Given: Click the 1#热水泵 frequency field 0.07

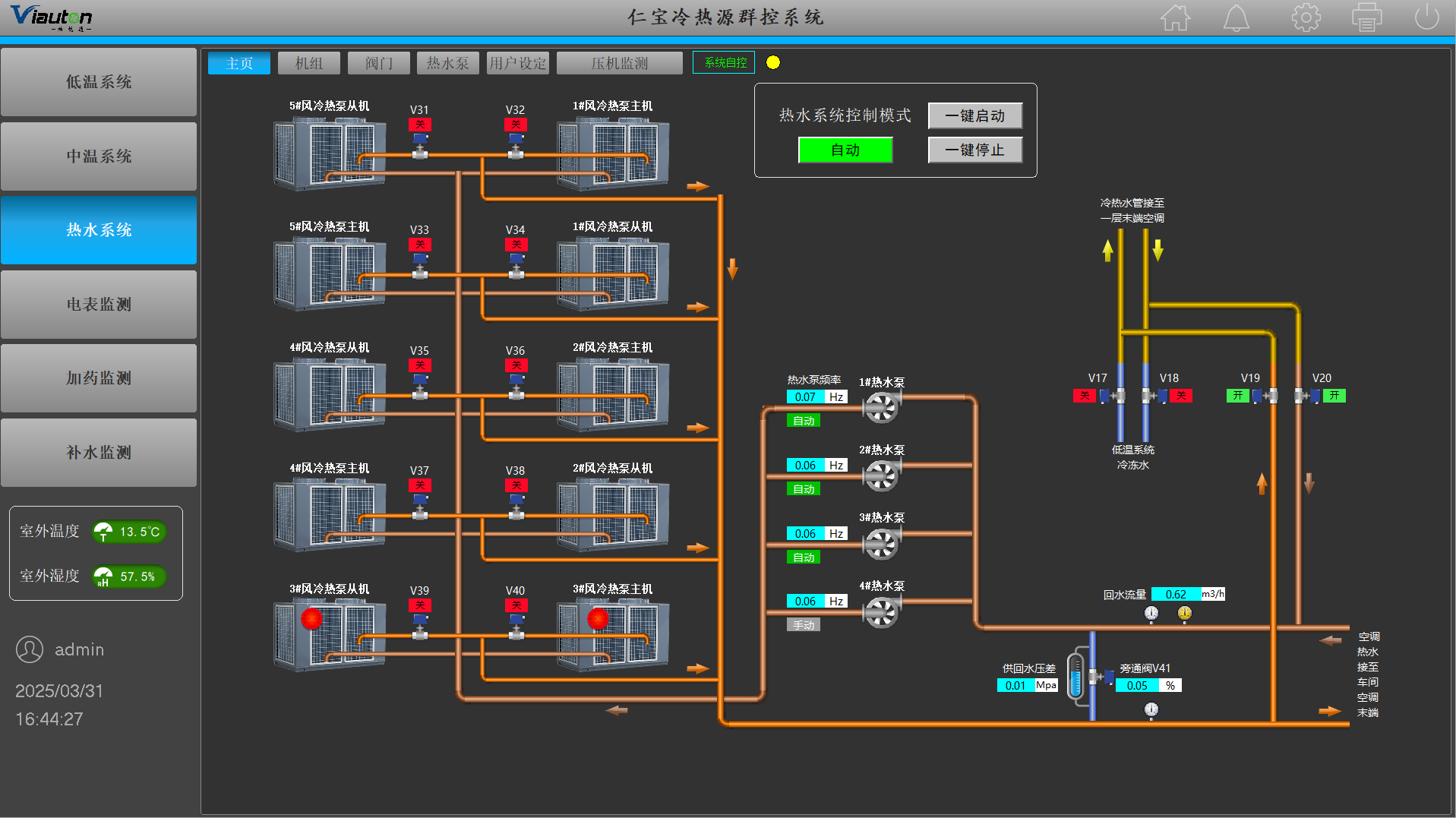Looking at the screenshot, I should tap(805, 397).
